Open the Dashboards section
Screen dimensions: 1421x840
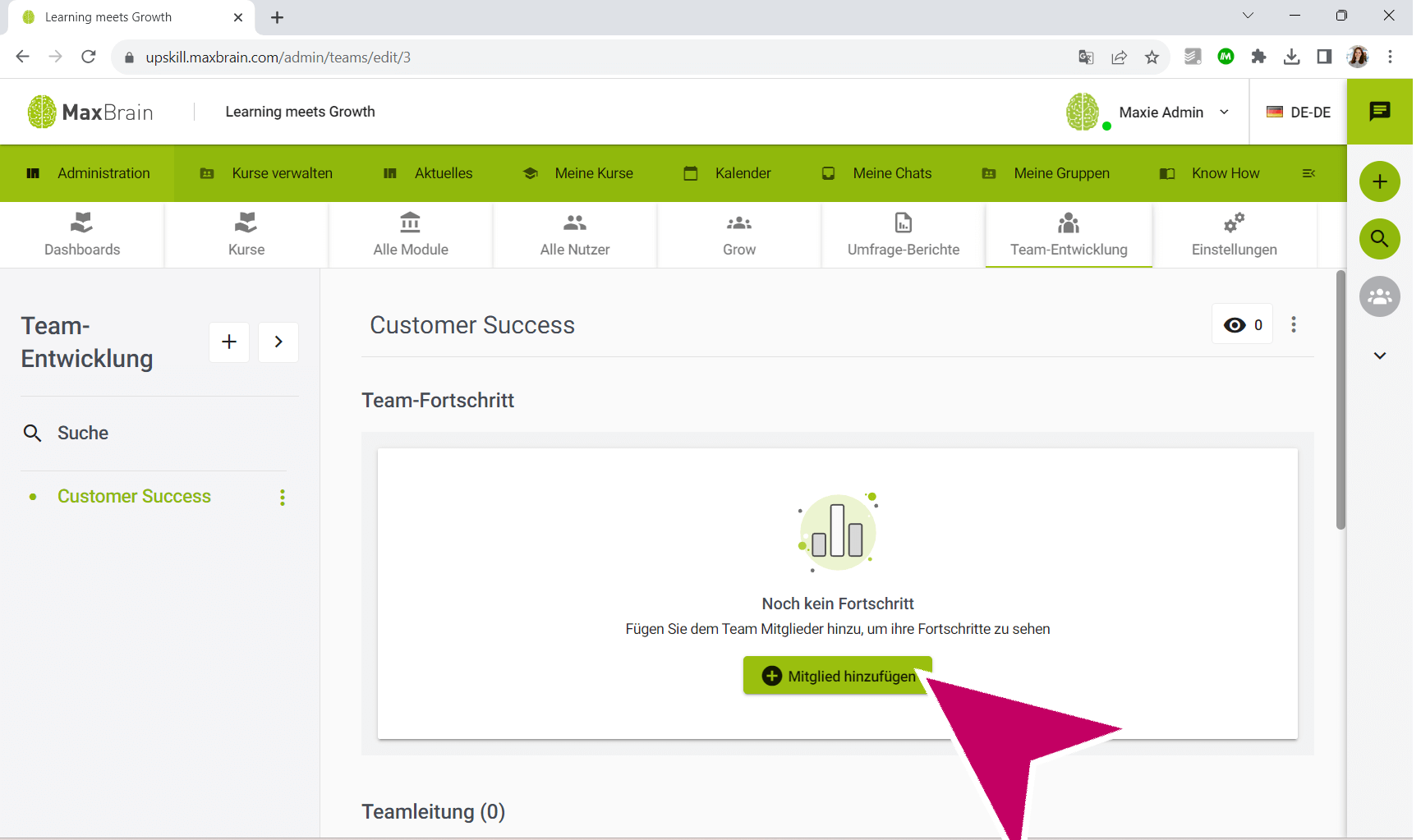tap(82, 235)
